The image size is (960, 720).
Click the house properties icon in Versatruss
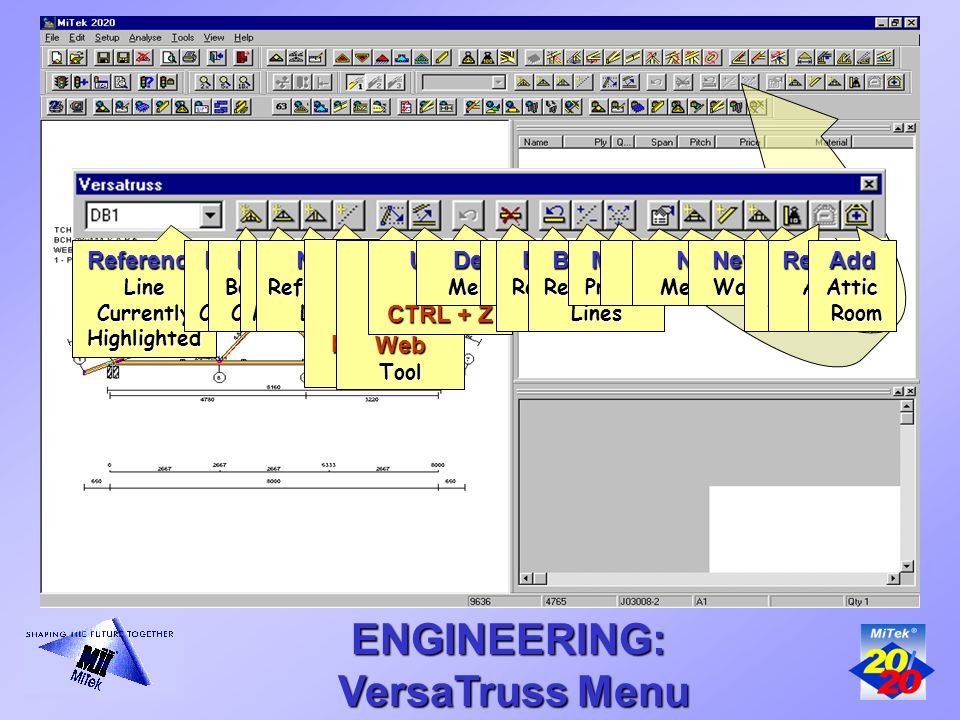pos(662,215)
